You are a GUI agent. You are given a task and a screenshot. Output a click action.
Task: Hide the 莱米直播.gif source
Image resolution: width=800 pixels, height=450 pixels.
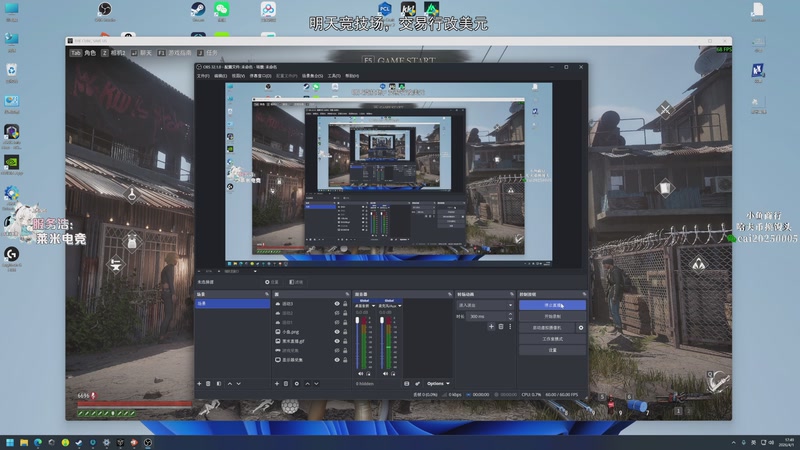coord(337,341)
